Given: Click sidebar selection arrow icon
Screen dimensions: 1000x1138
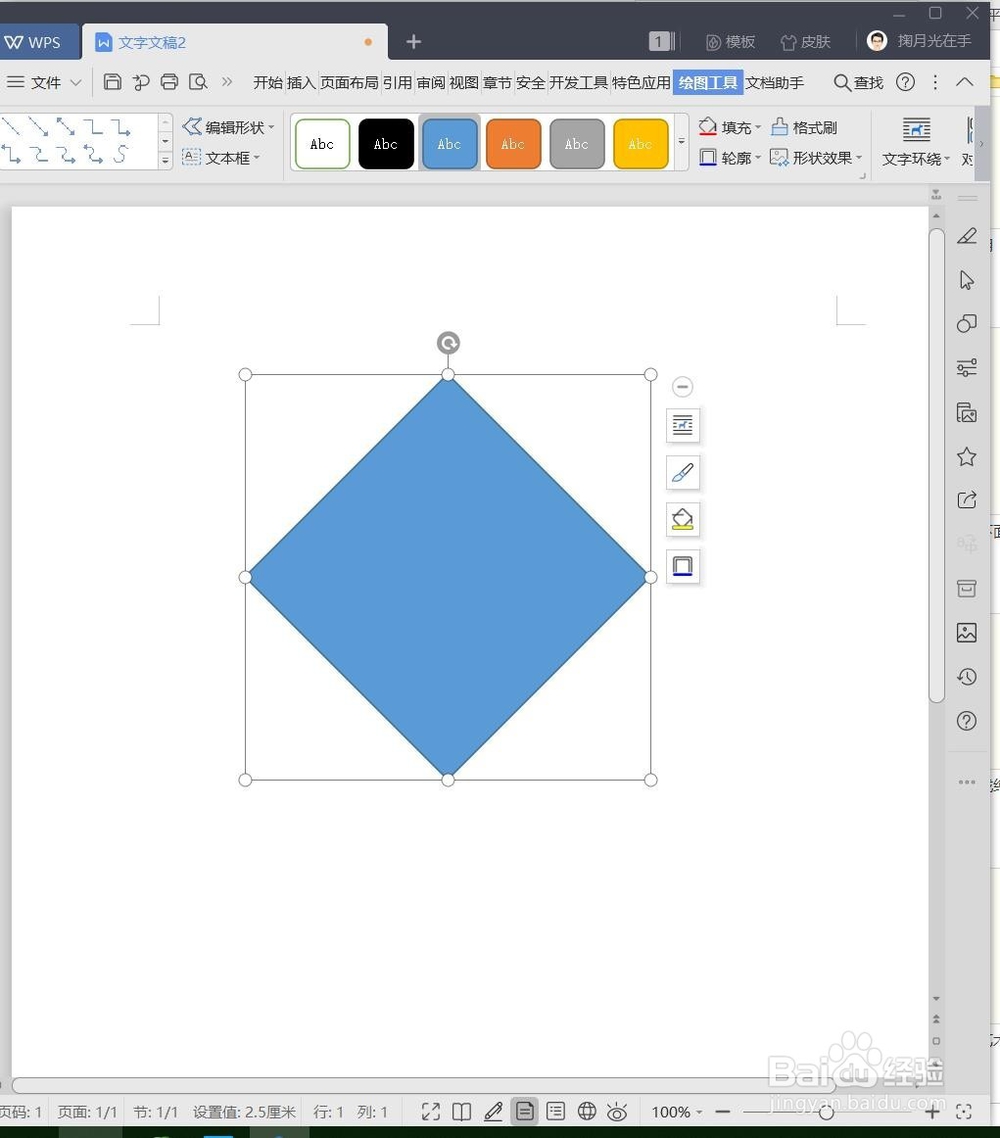Looking at the screenshot, I should pos(967,280).
